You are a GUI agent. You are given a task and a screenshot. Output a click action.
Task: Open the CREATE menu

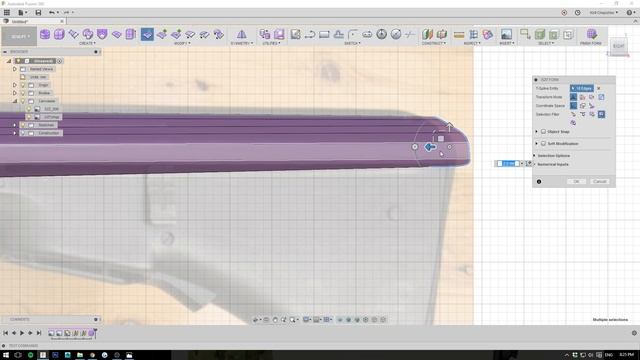87,43
